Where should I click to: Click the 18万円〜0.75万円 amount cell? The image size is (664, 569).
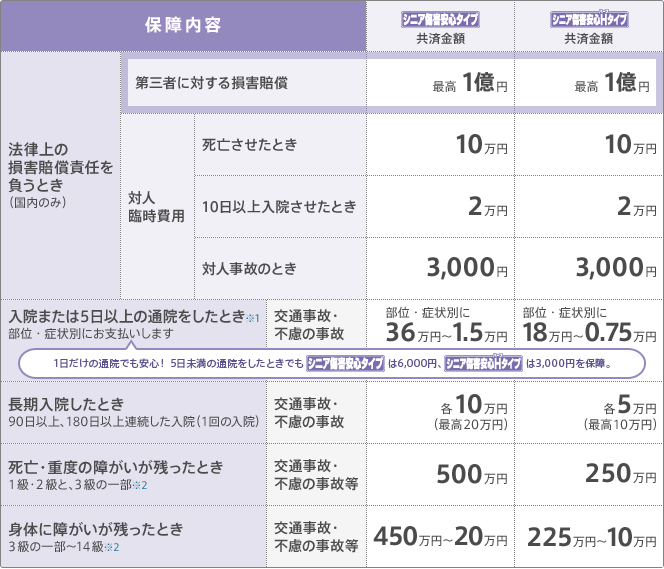589,325
